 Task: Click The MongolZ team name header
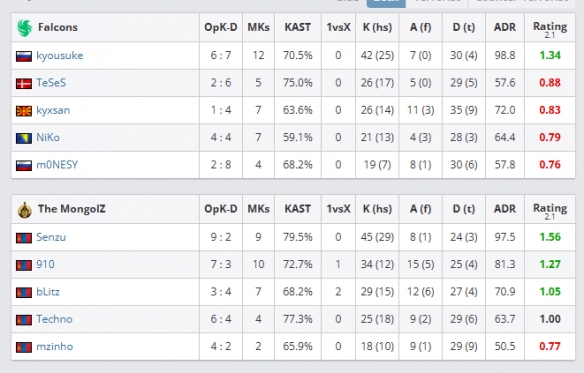[72, 209]
